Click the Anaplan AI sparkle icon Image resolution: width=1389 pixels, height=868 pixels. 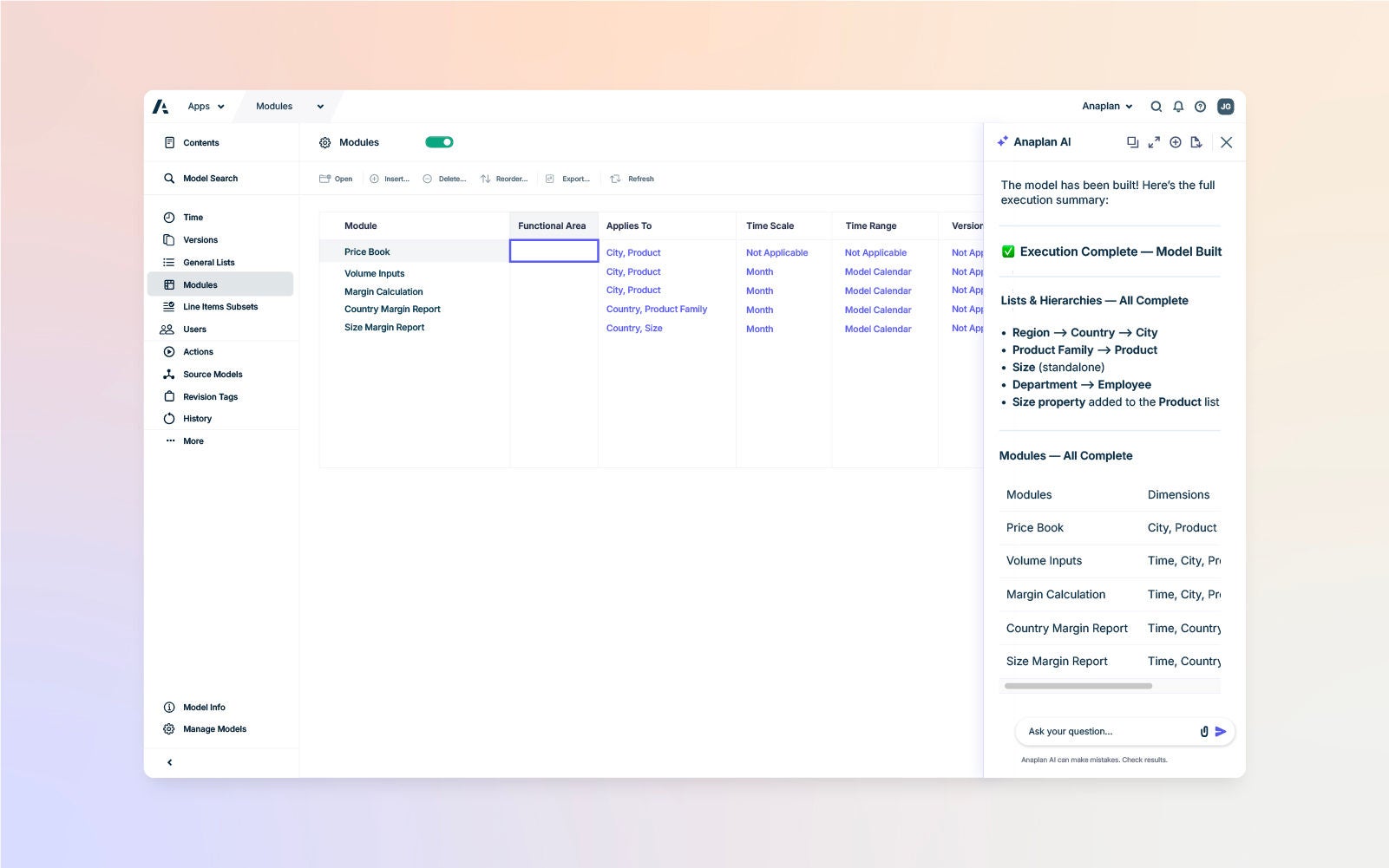pos(1002,141)
